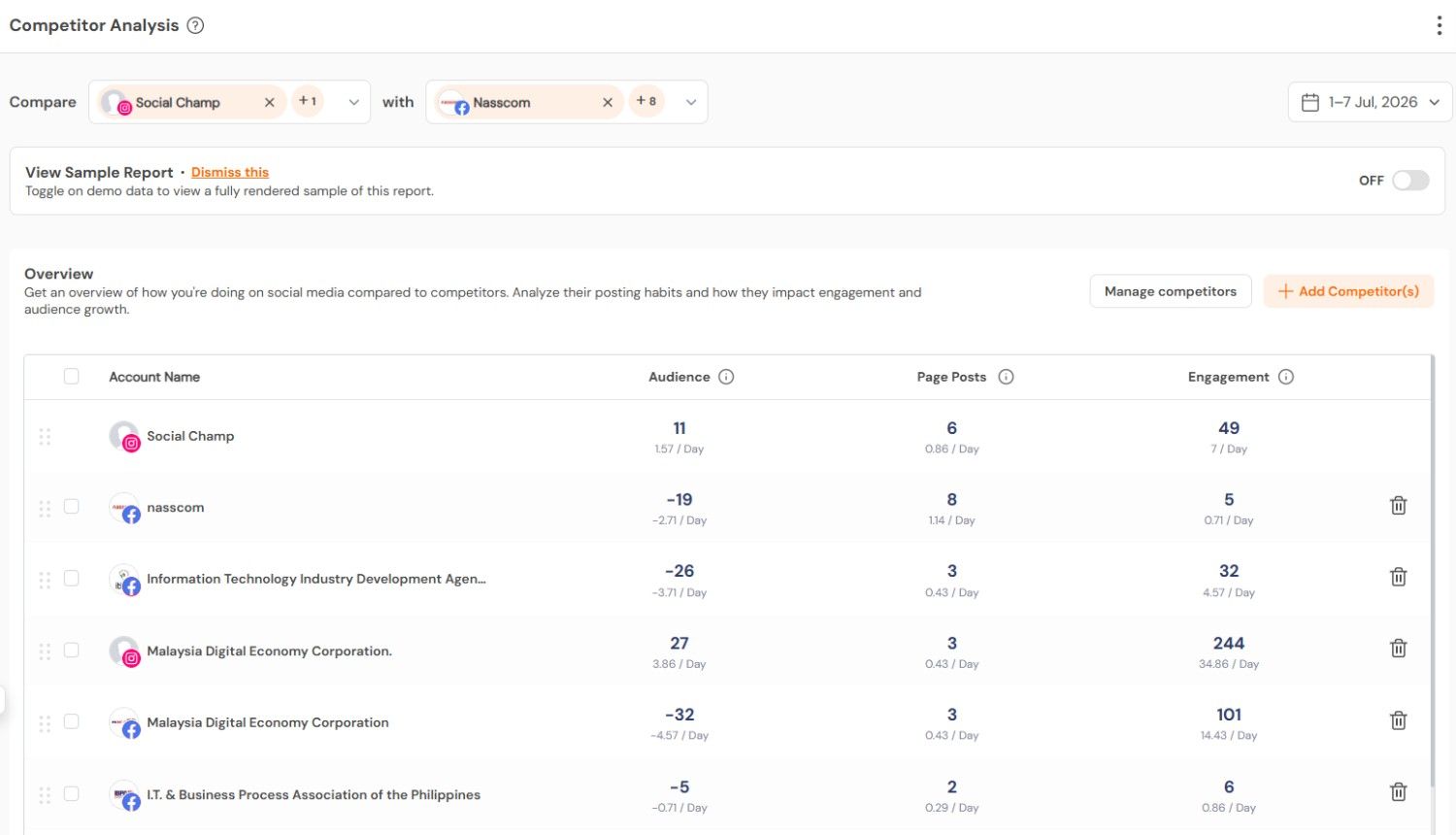Click the Page Posts column header
Viewport: 1456px width, 835px height.
pos(951,377)
